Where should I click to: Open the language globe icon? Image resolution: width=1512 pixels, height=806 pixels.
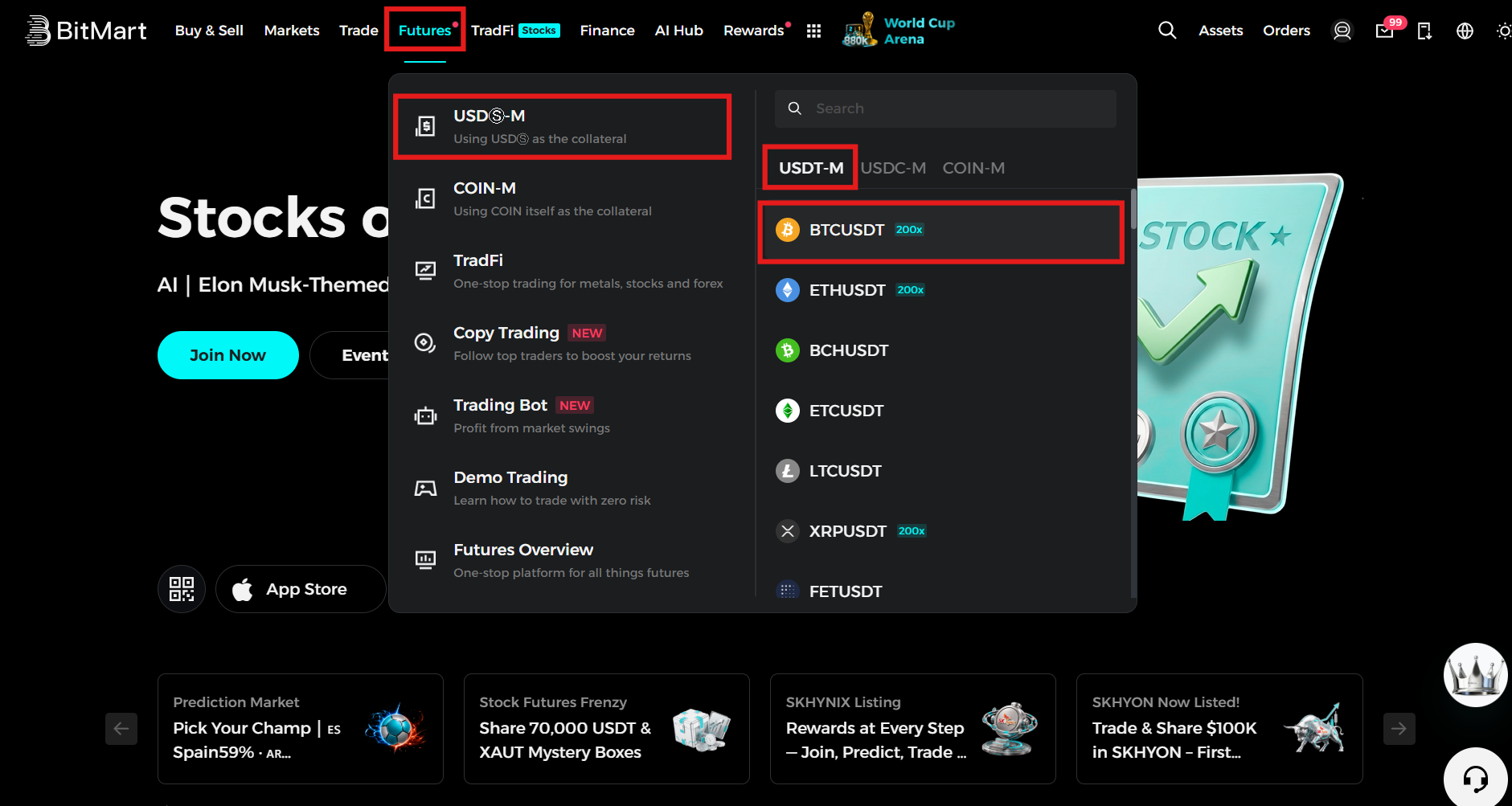[x=1465, y=31]
